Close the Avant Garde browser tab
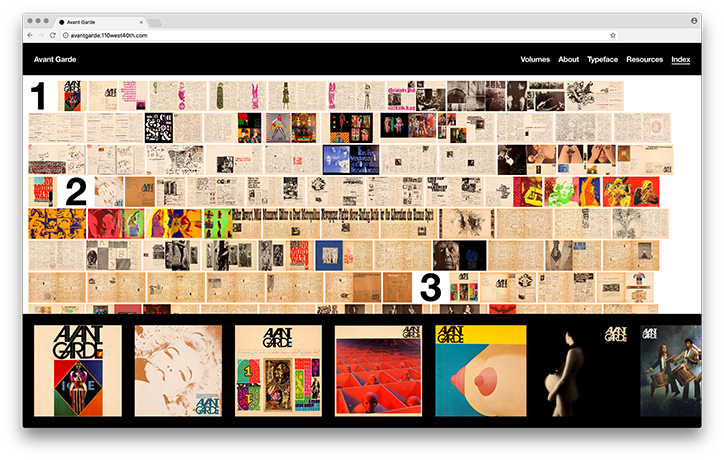The image size is (724, 460). pyautogui.click(x=141, y=22)
